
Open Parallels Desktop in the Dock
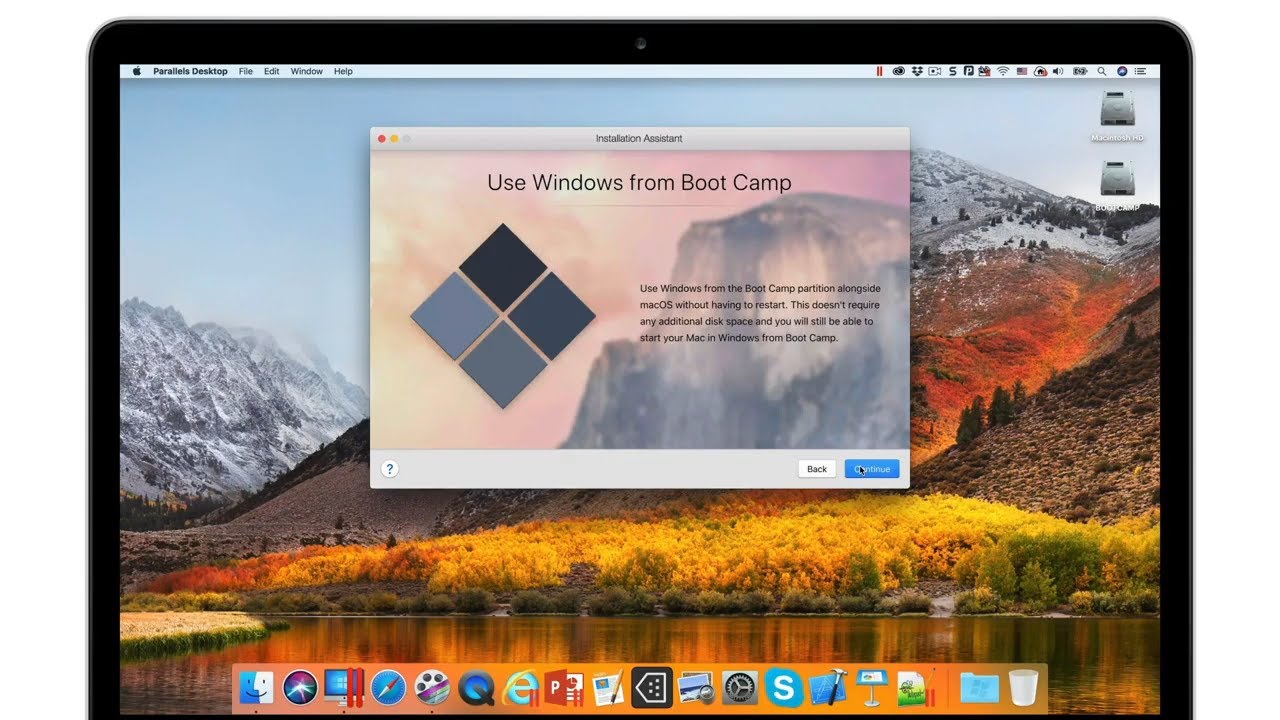coord(343,687)
